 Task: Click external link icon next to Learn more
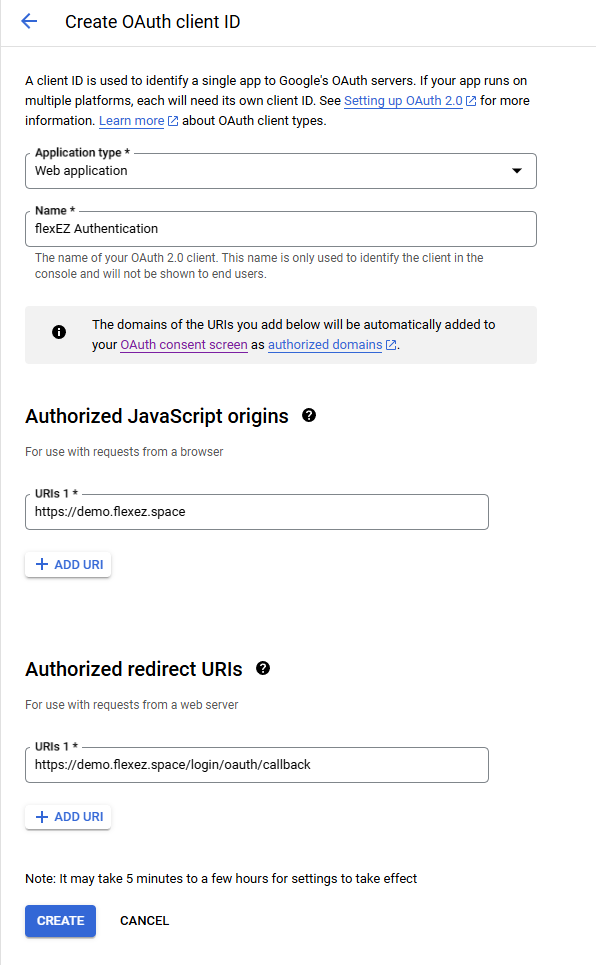click(173, 121)
